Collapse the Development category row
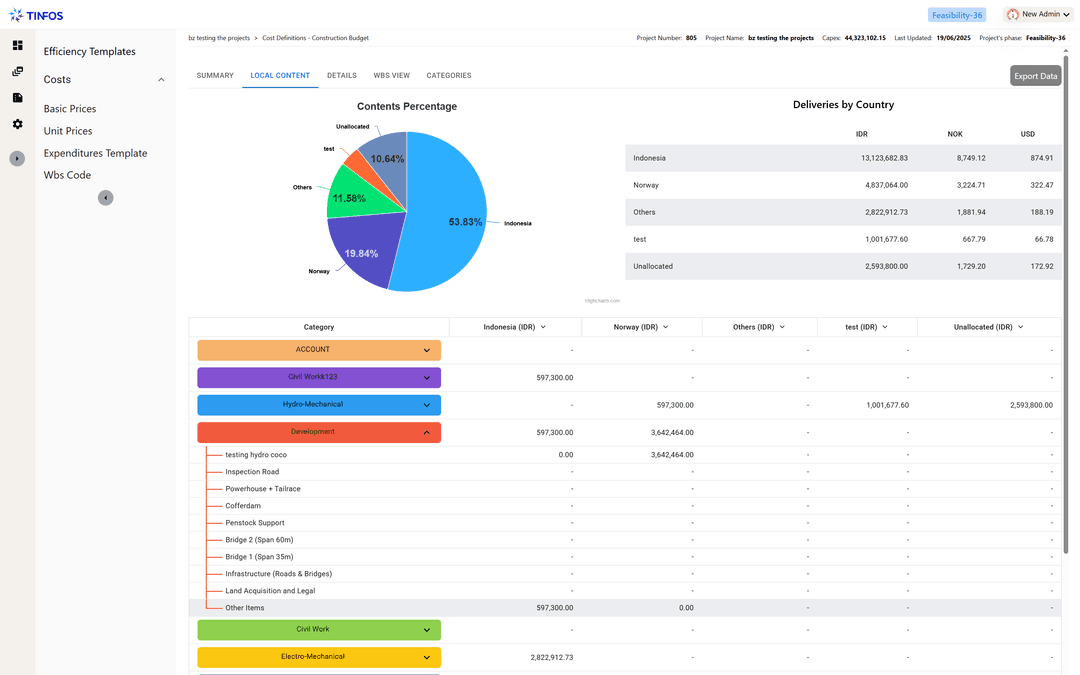Image resolution: width=1080 pixels, height=675 pixels. point(427,433)
